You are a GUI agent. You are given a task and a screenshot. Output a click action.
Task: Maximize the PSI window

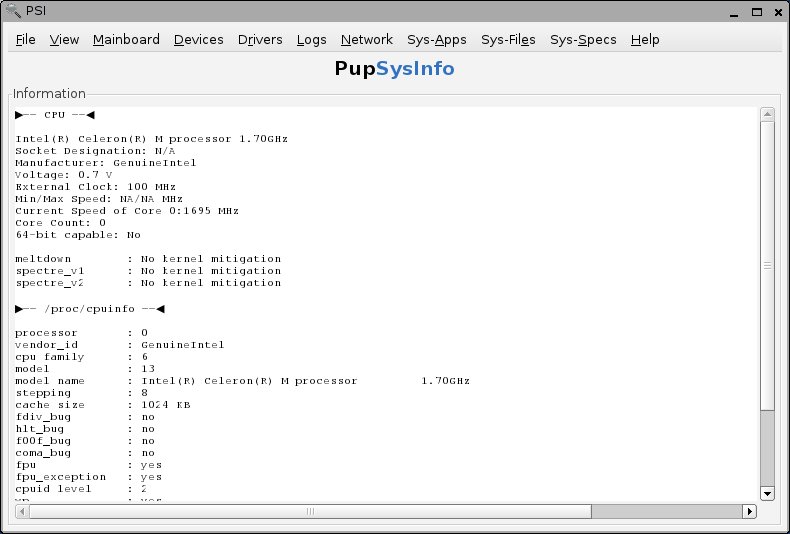757,12
